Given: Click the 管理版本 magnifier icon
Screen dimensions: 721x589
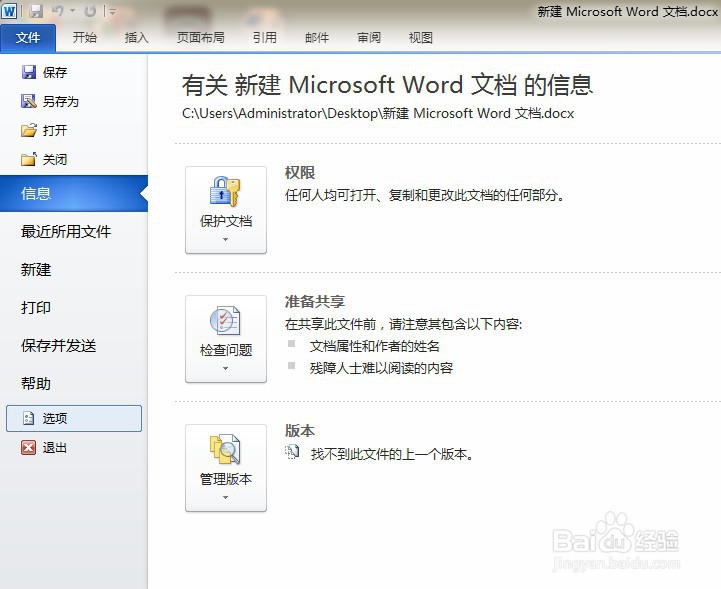Looking at the screenshot, I should pyautogui.click(x=225, y=449).
